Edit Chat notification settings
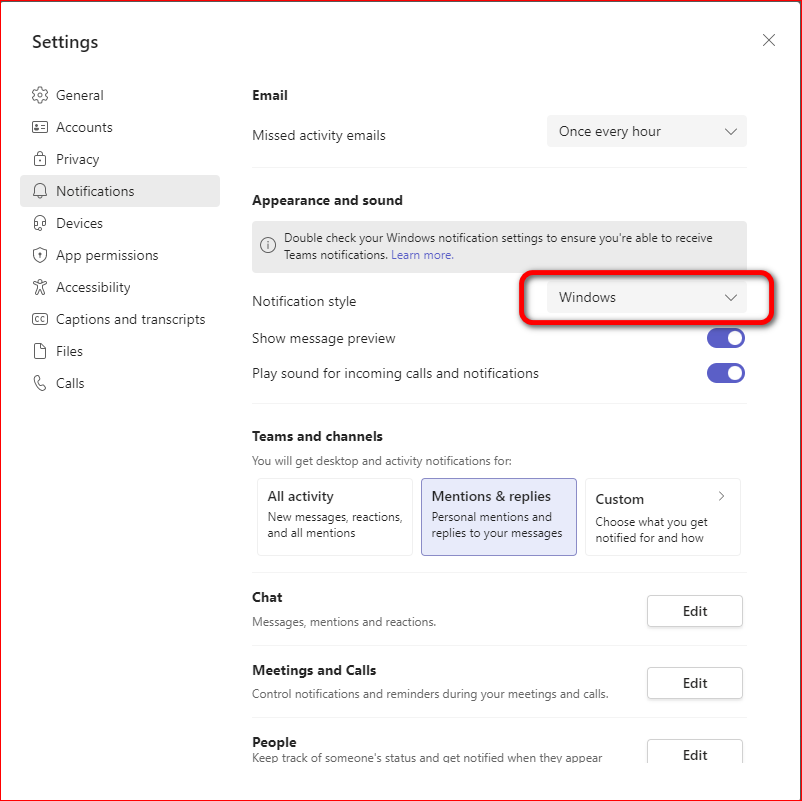Viewport: 802px width, 801px height. (x=694, y=611)
